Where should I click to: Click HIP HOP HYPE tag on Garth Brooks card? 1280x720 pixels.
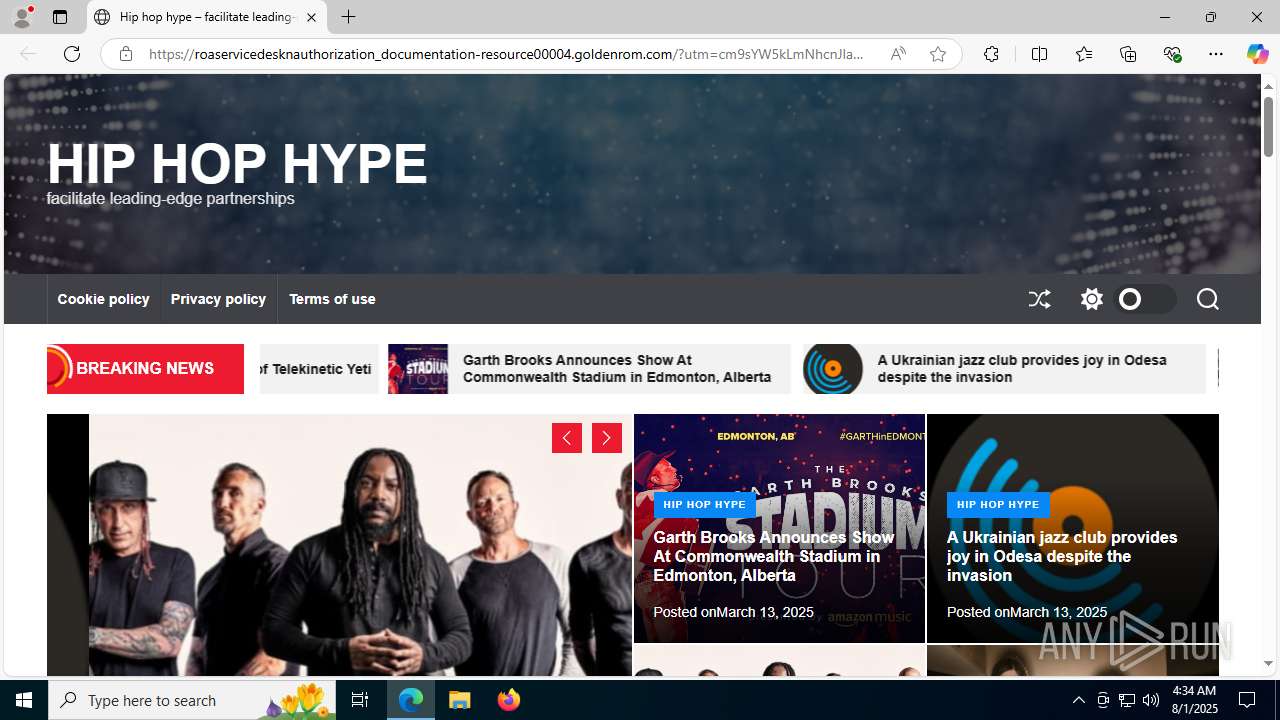tap(704, 504)
